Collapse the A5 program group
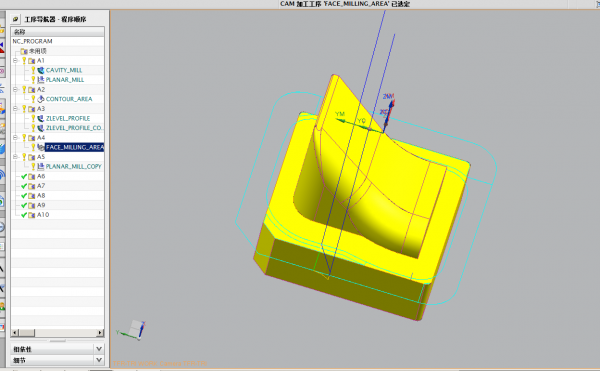 (x=15, y=157)
